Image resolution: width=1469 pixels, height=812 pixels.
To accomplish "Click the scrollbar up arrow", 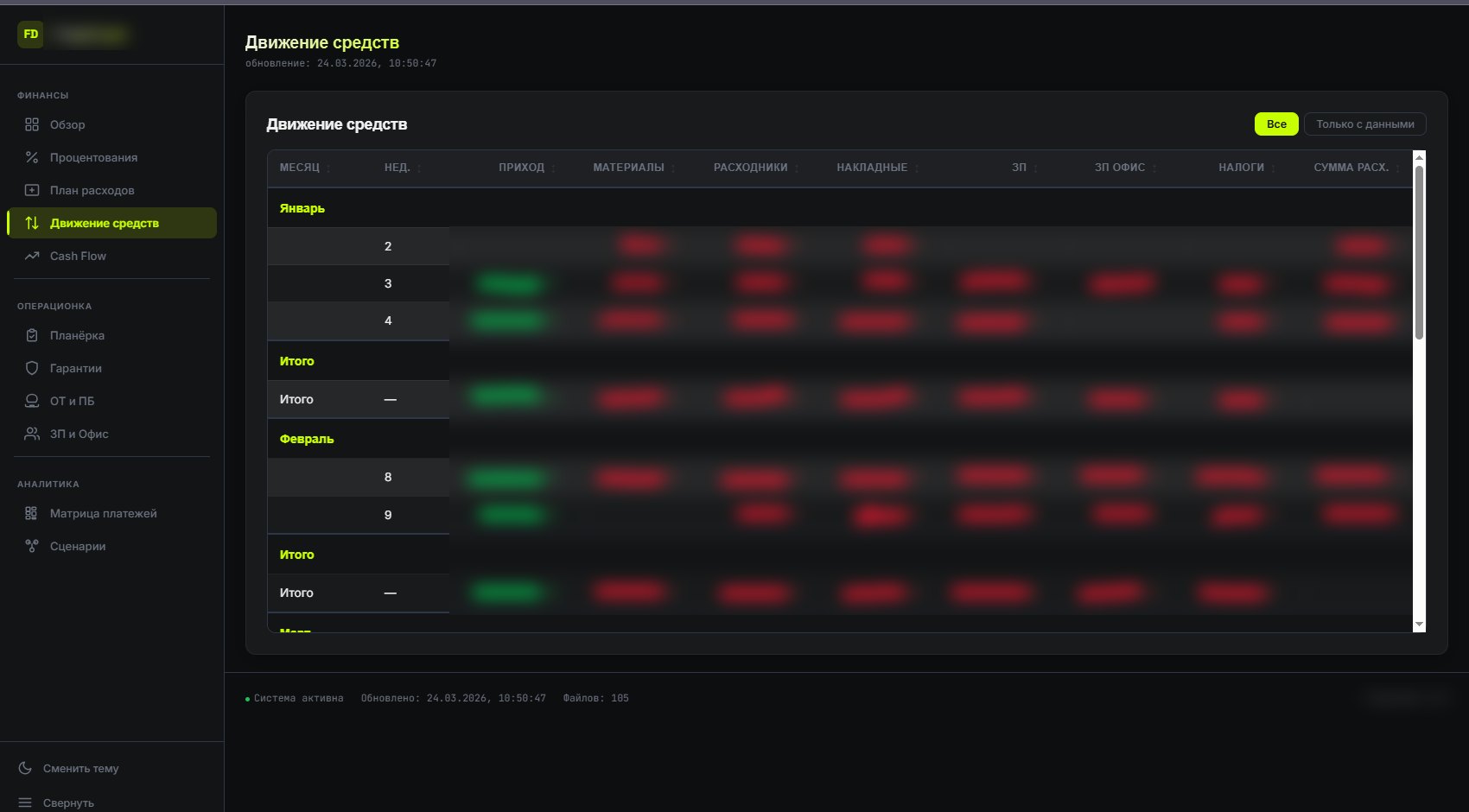I will [x=1419, y=157].
